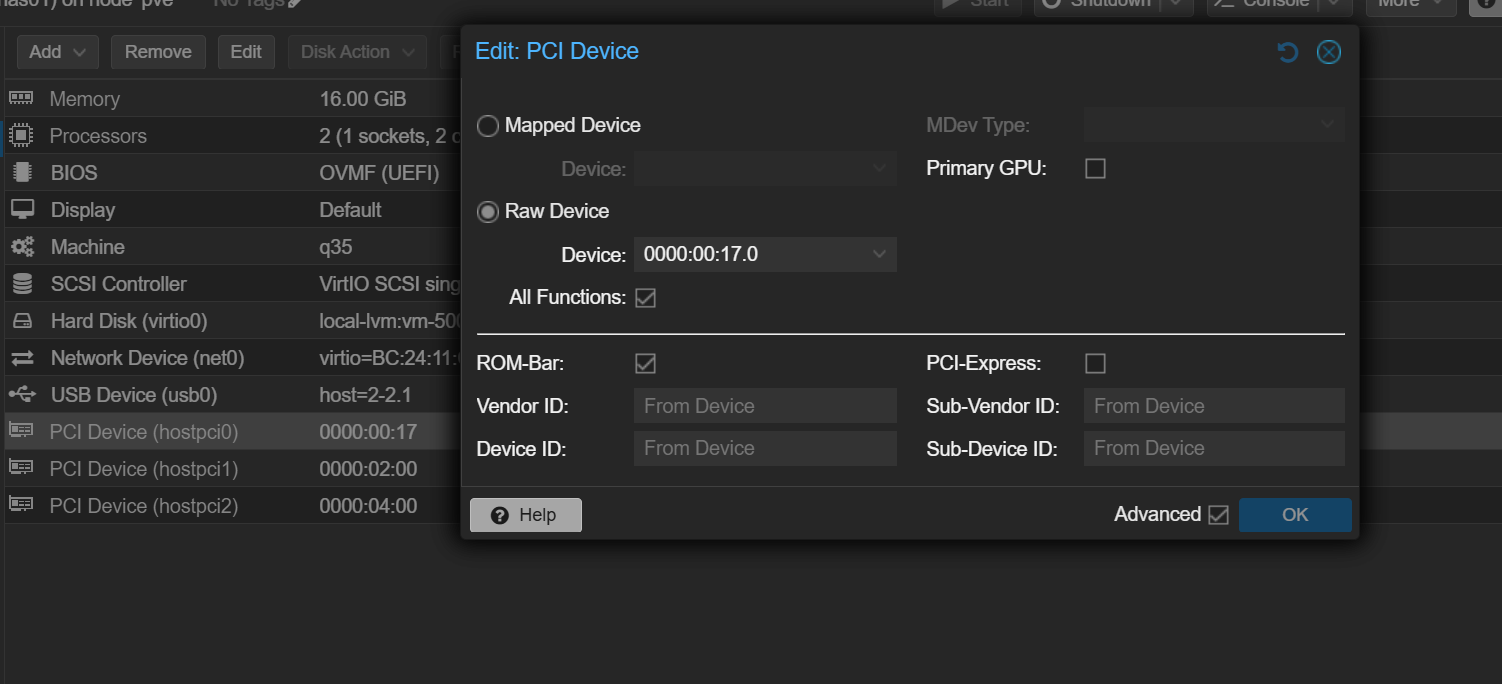Select the Mapped Device radio button
The width and height of the screenshot is (1502, 684).
(488, 126)
